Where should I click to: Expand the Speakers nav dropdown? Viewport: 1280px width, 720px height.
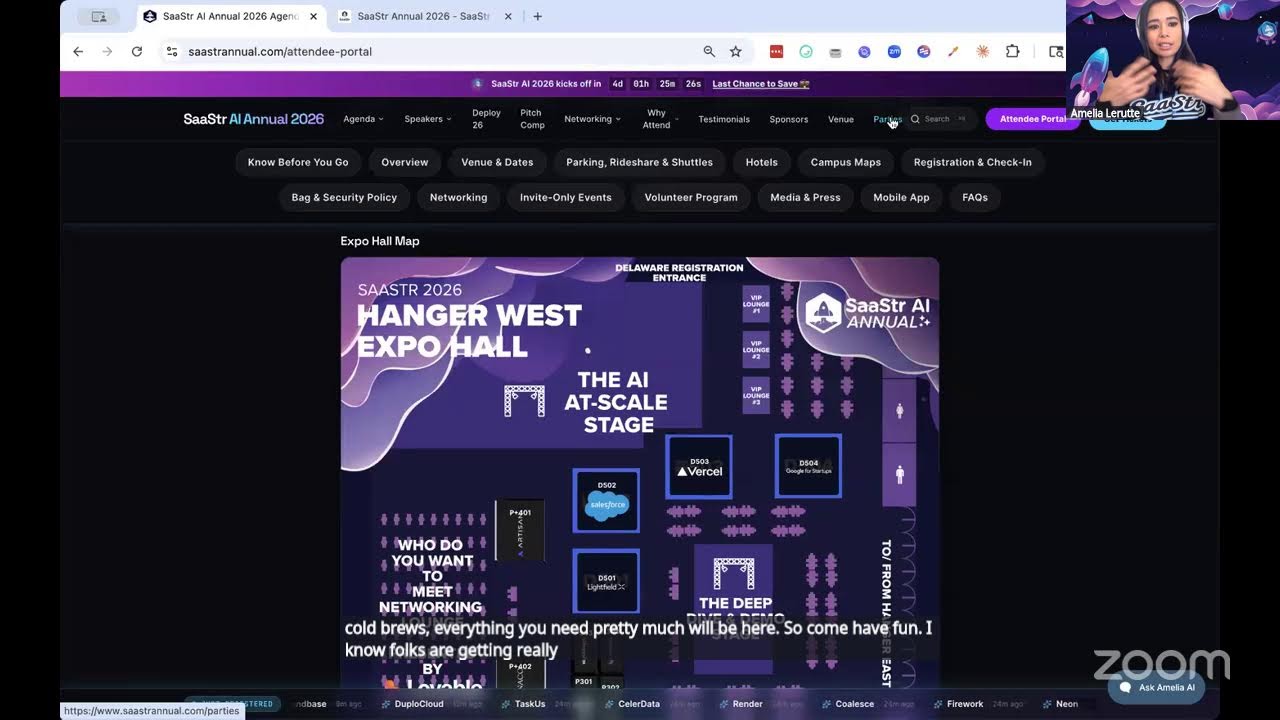427,119
